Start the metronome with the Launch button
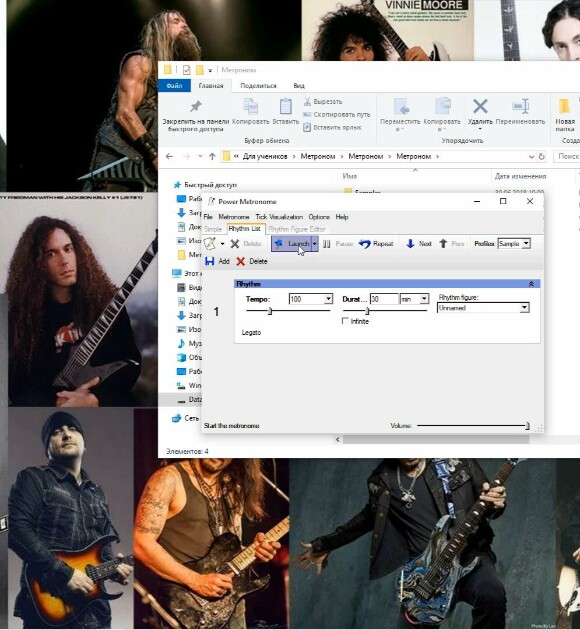Viewport: 580px width, 630px height. [292, 244]
